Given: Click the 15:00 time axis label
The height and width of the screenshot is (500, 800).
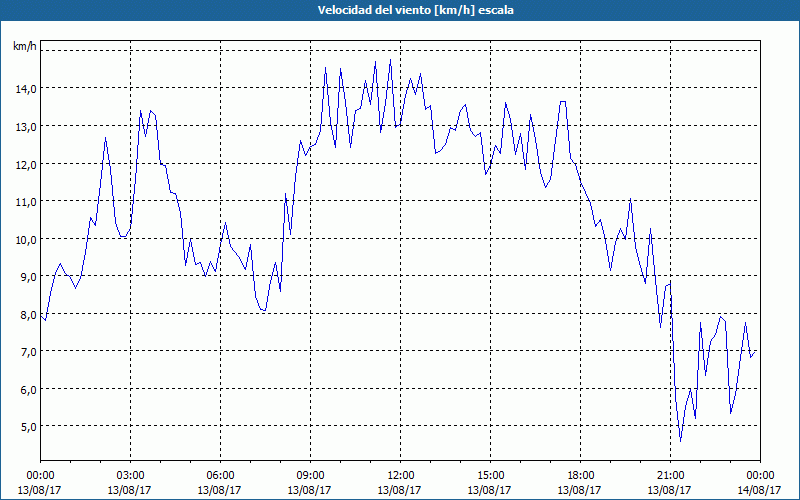Looking at the screenshot, I should (490, 476).
